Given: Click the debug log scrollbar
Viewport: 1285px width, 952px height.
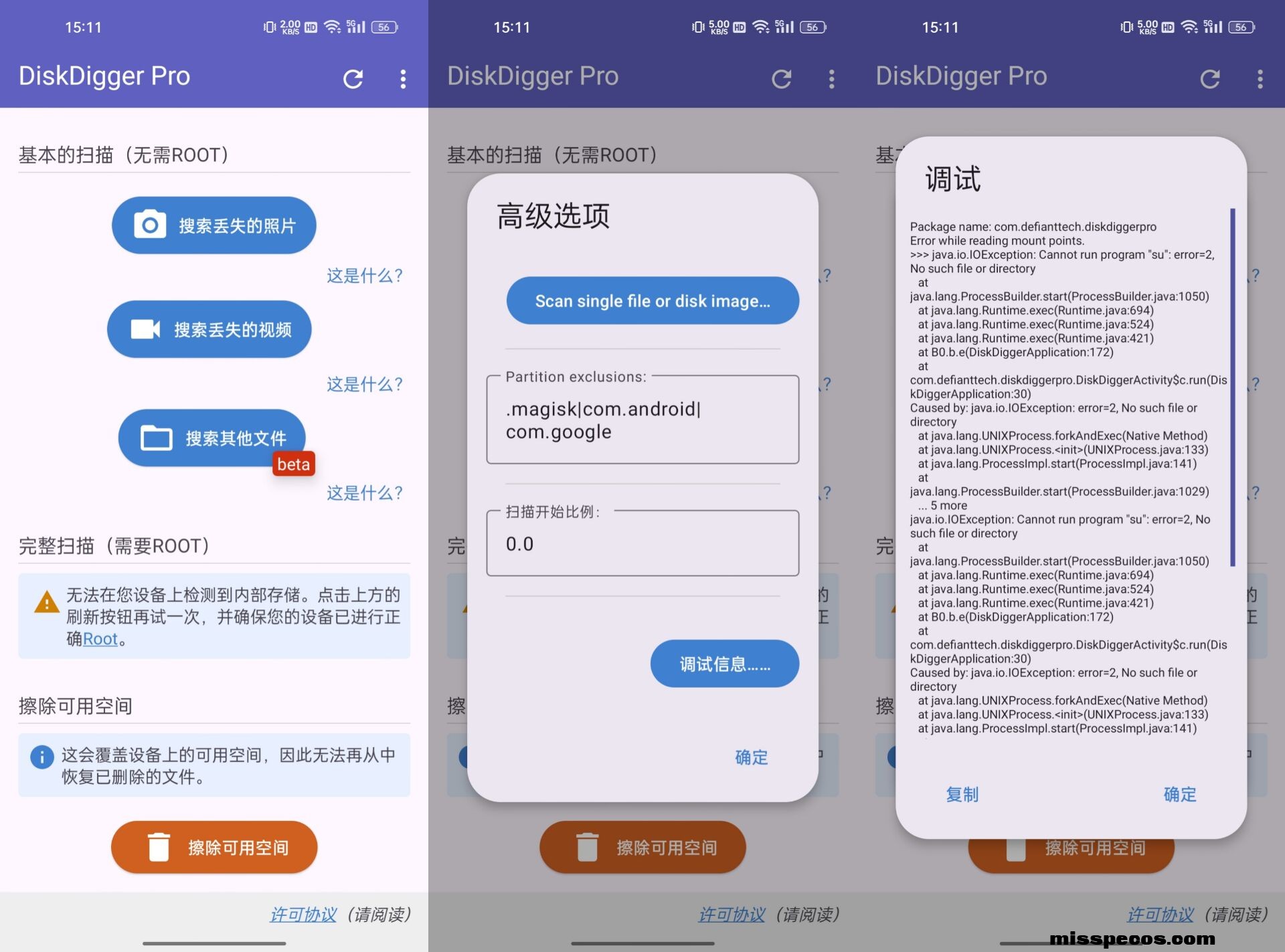Looking at the screenshot, I should coord(1232,387).
